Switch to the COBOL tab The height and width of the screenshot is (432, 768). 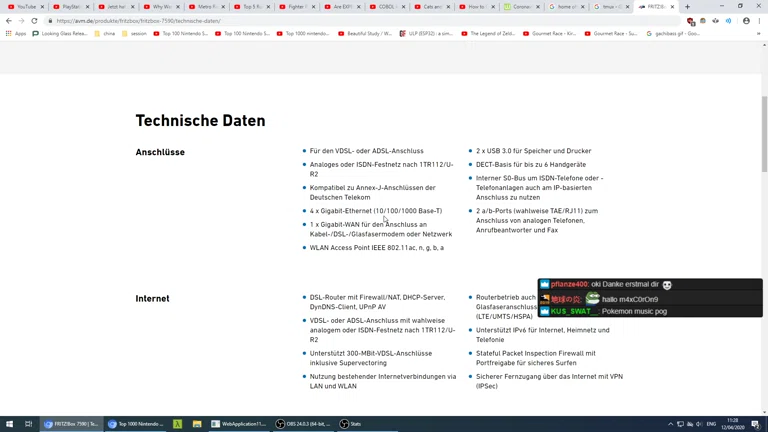click(385, 7)
